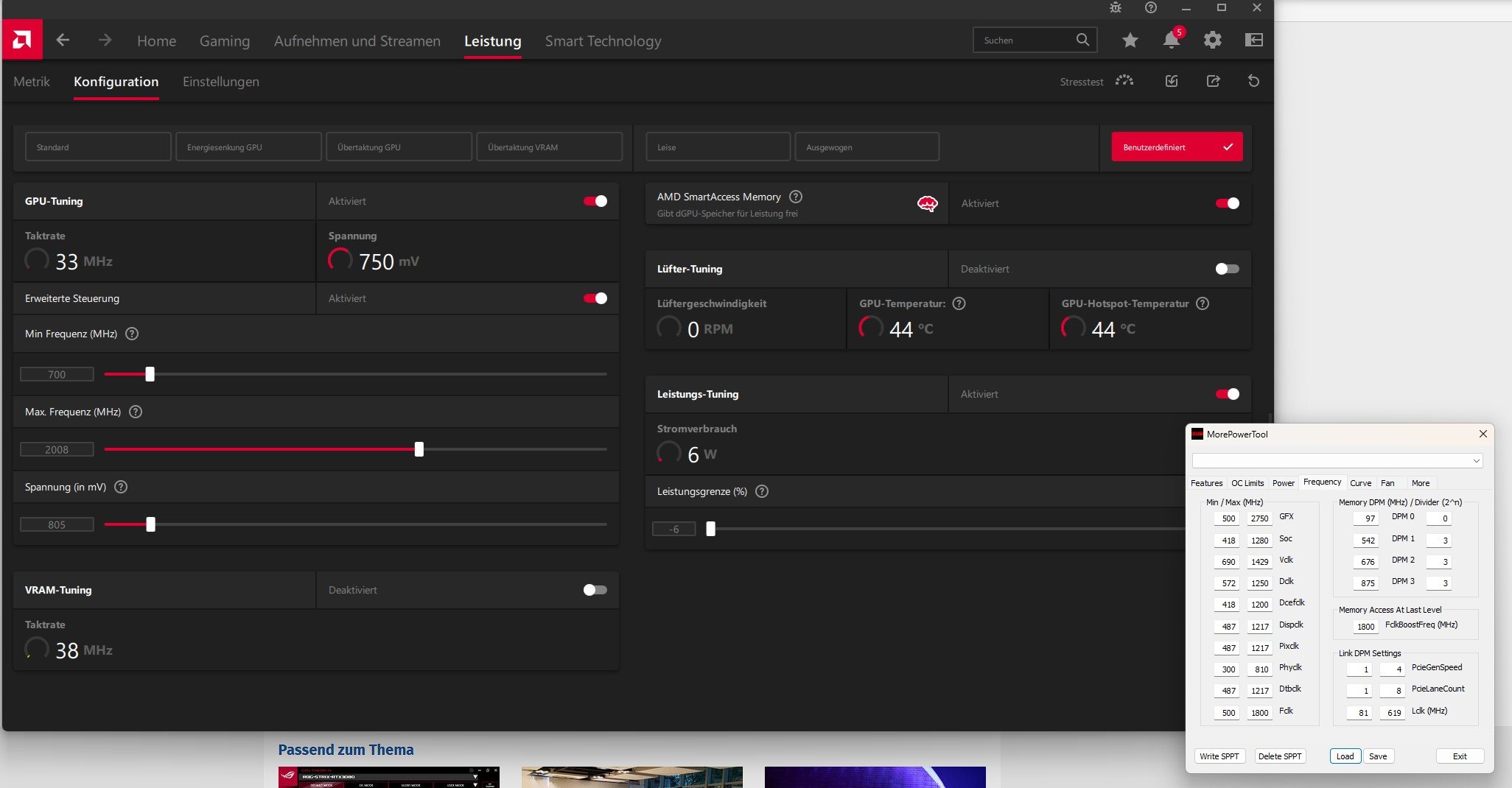Open MorePowerTool Fan tab
The image size is (1512, 788).
[x=1387, y=483]
